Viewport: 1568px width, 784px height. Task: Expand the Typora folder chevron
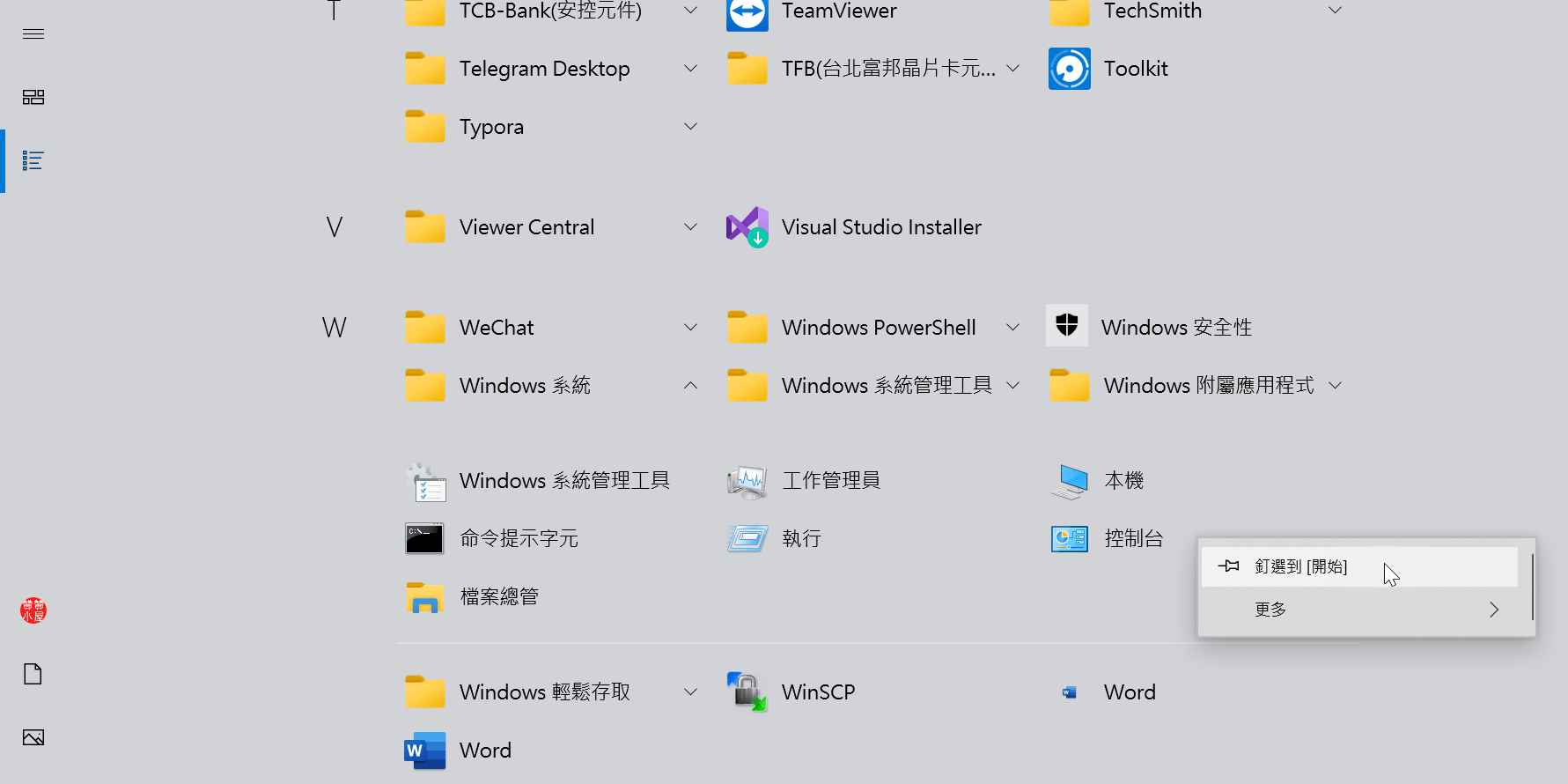pyautogui.click(x=691, y=126)
